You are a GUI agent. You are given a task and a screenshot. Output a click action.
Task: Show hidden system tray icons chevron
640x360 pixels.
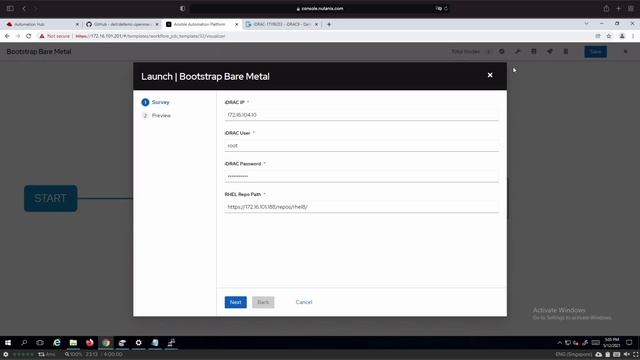point(560,343)
